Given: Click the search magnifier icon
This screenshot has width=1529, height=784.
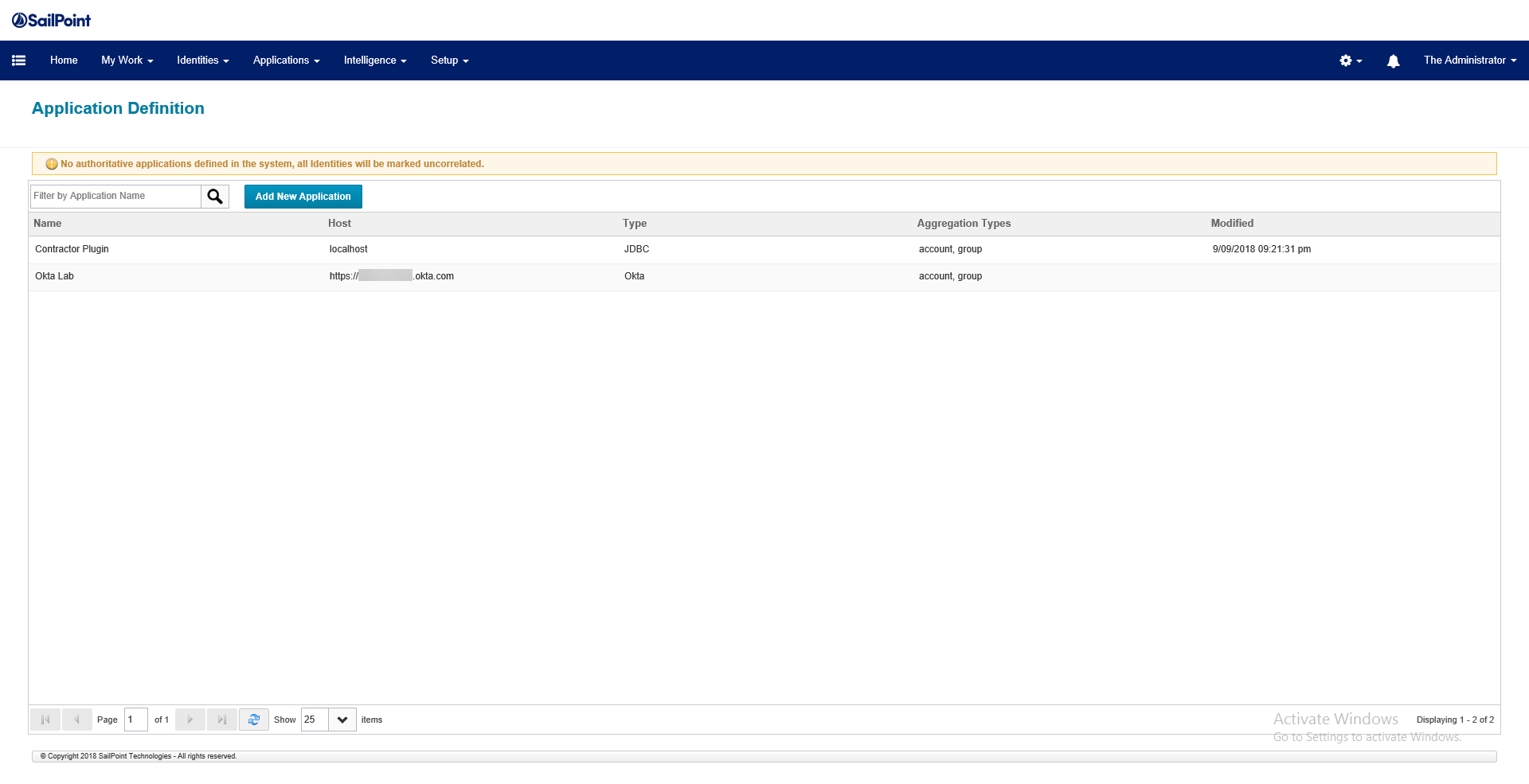Looking at the screenshot, I should pyautogui.click(x=214, y=196).
